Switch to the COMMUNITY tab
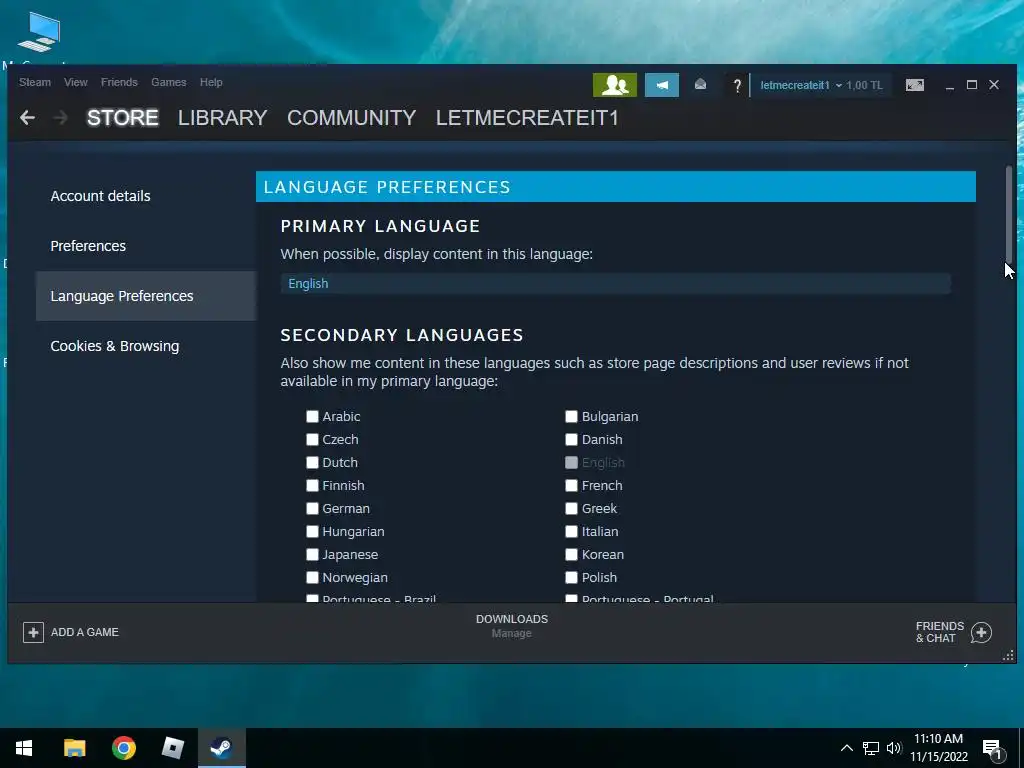 [x=351, y=118]
